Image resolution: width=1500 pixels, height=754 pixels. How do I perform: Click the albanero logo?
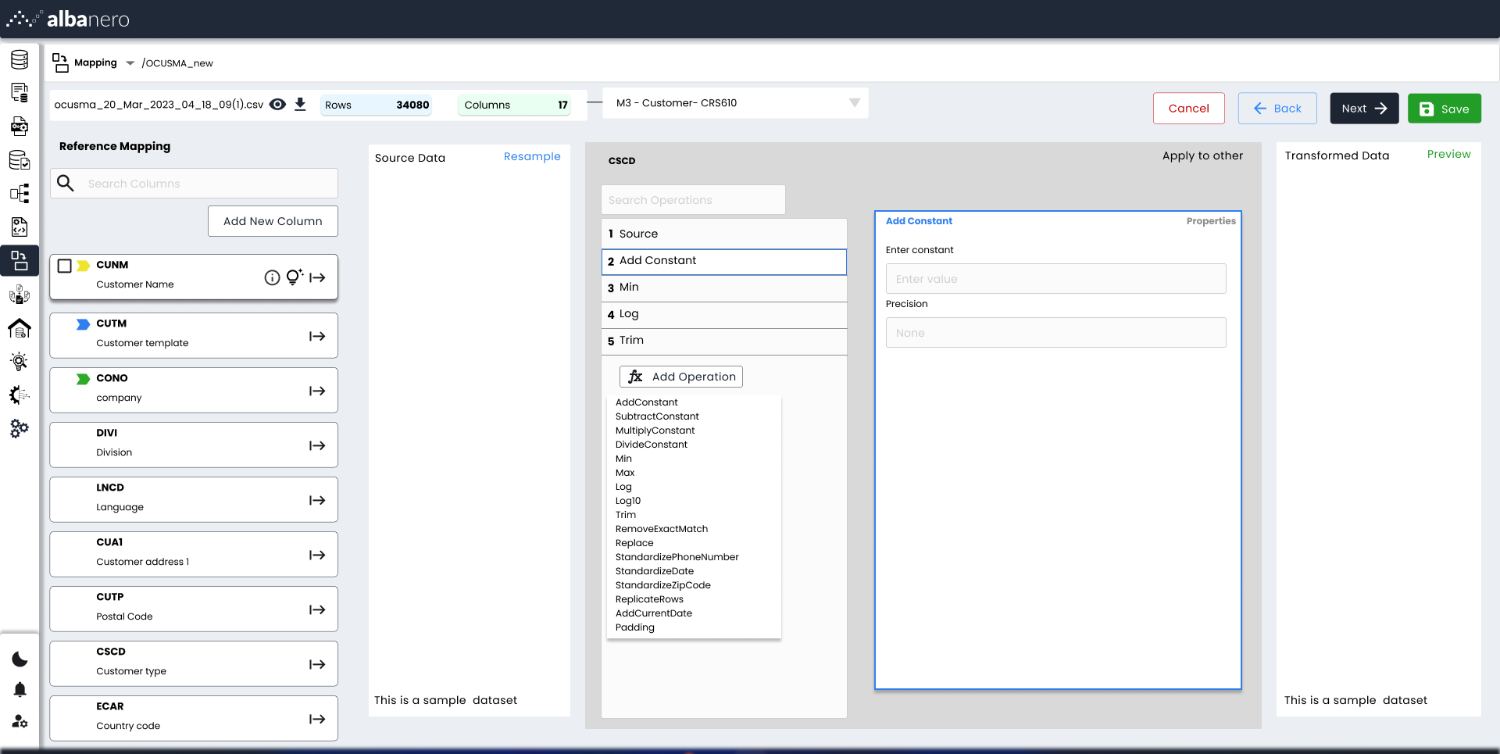pos(68,19)
